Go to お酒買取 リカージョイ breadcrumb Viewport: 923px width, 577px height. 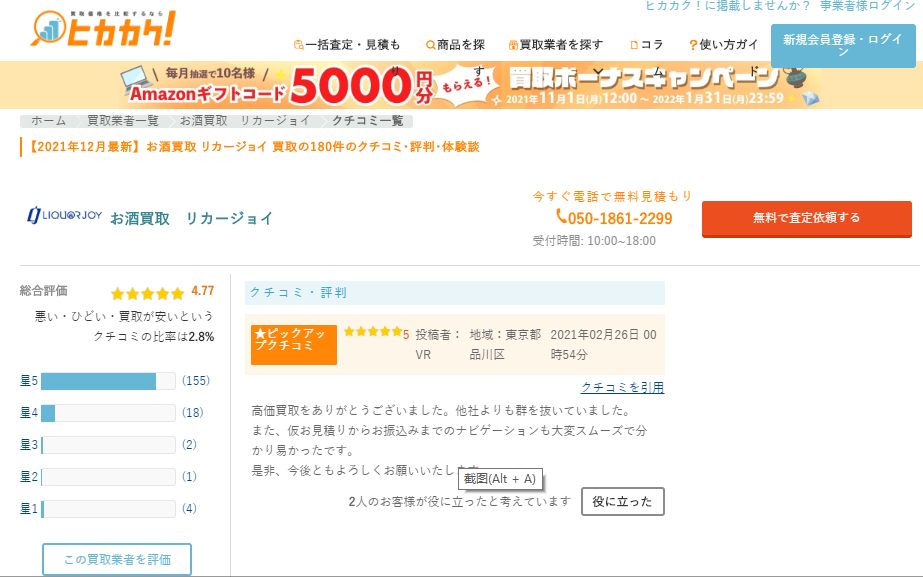tap(245, 121)
